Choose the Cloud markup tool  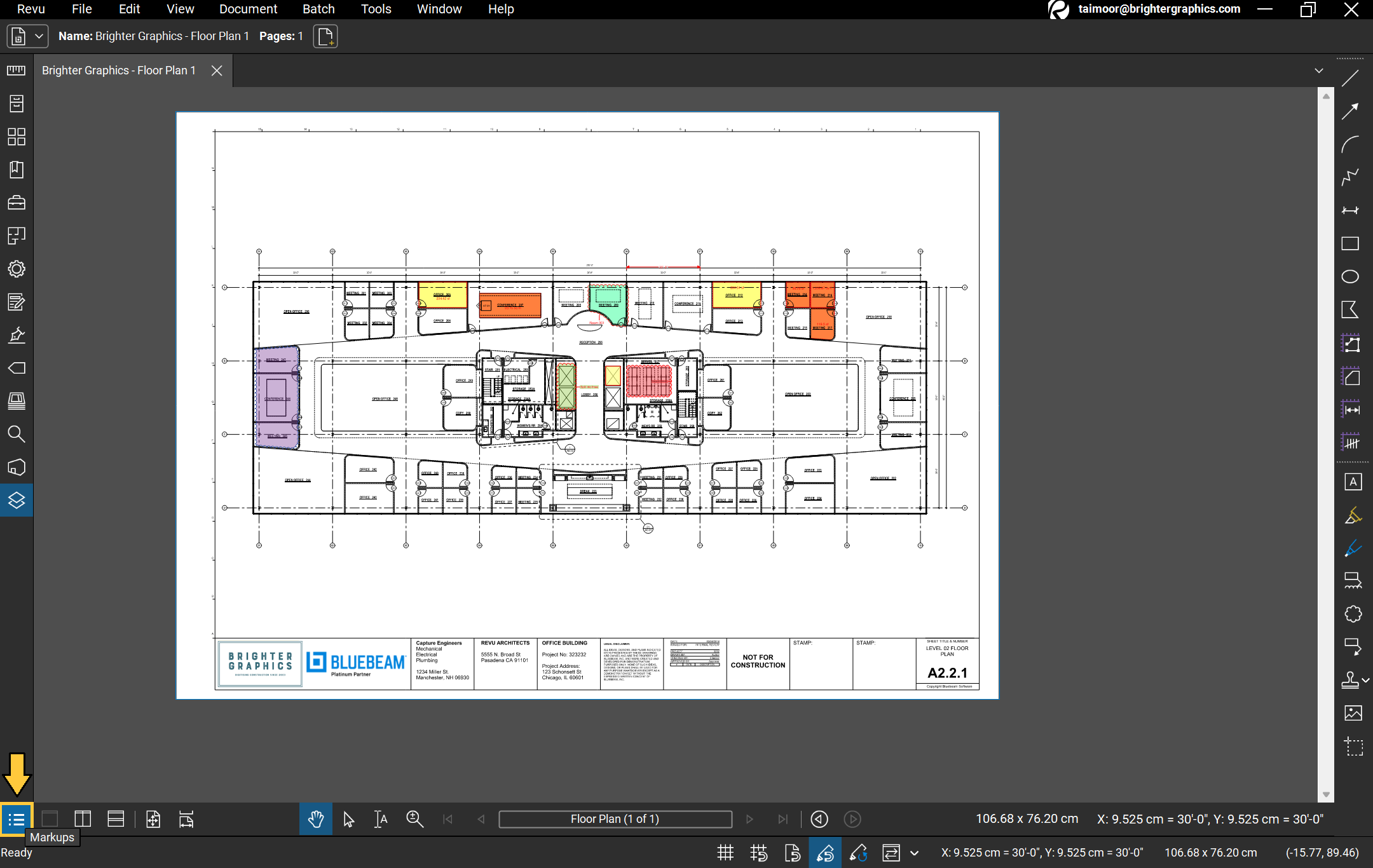point(1353,614)
